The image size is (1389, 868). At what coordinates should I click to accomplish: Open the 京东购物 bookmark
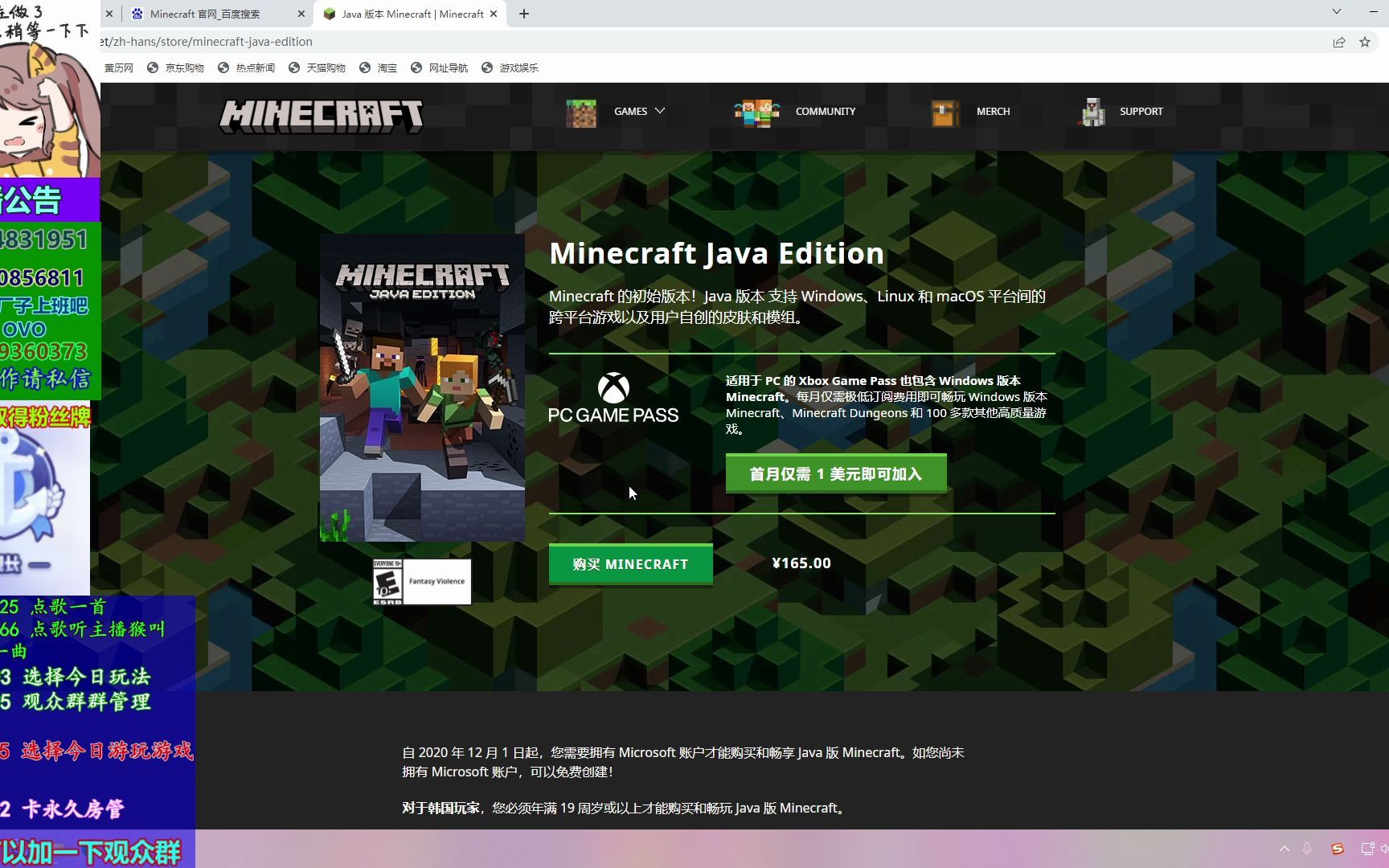[x=180, y=68]
